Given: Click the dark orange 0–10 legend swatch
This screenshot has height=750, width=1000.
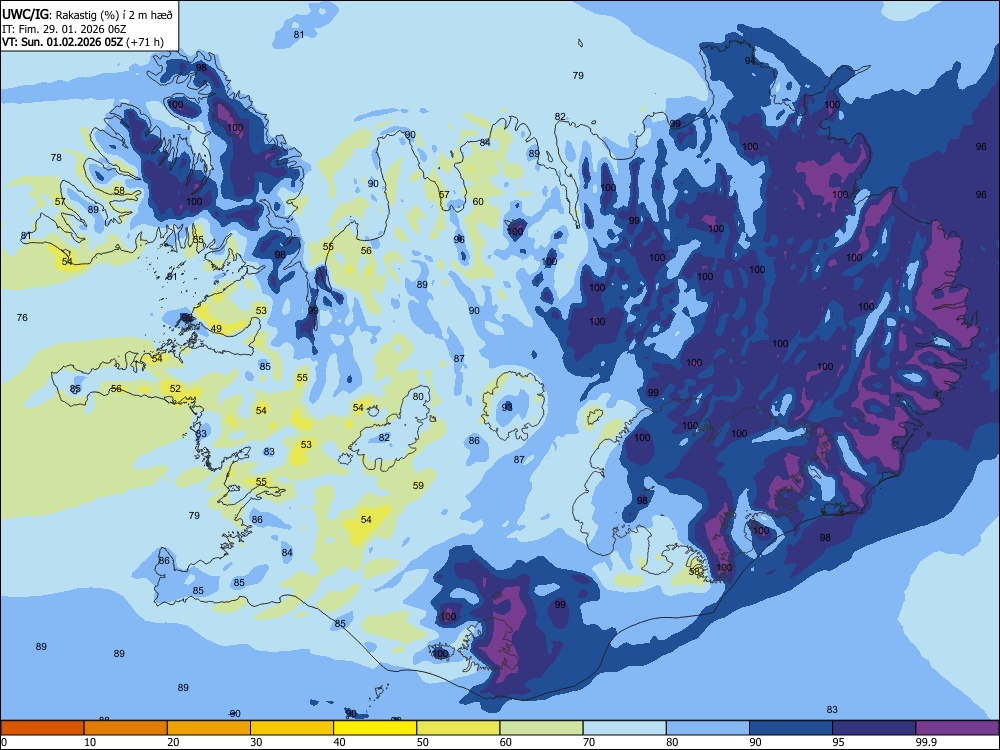Looking at the screenshot, I should (x=42, y=728).
